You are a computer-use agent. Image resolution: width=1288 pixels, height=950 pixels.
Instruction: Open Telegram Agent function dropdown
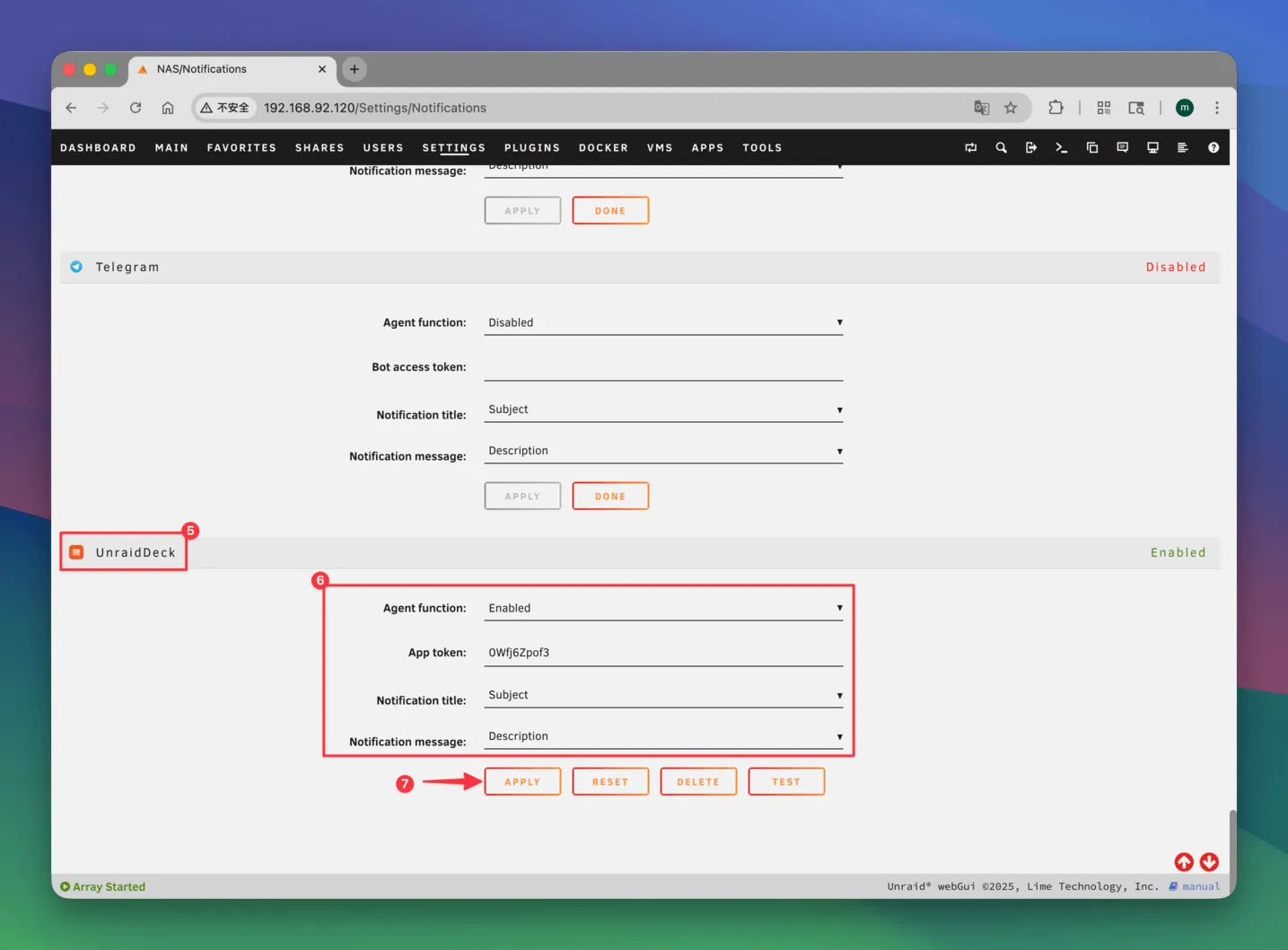[663, 322]
